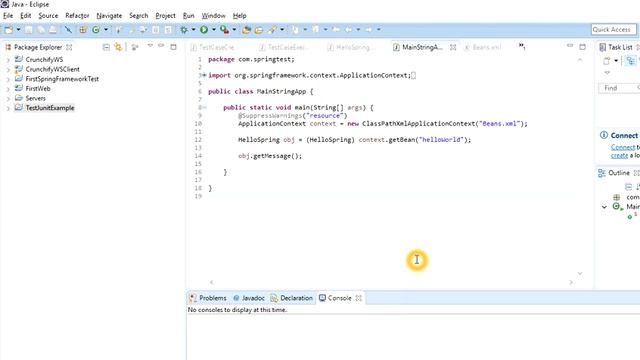
Task: Click the Debug bug icon
Action: 184,30
